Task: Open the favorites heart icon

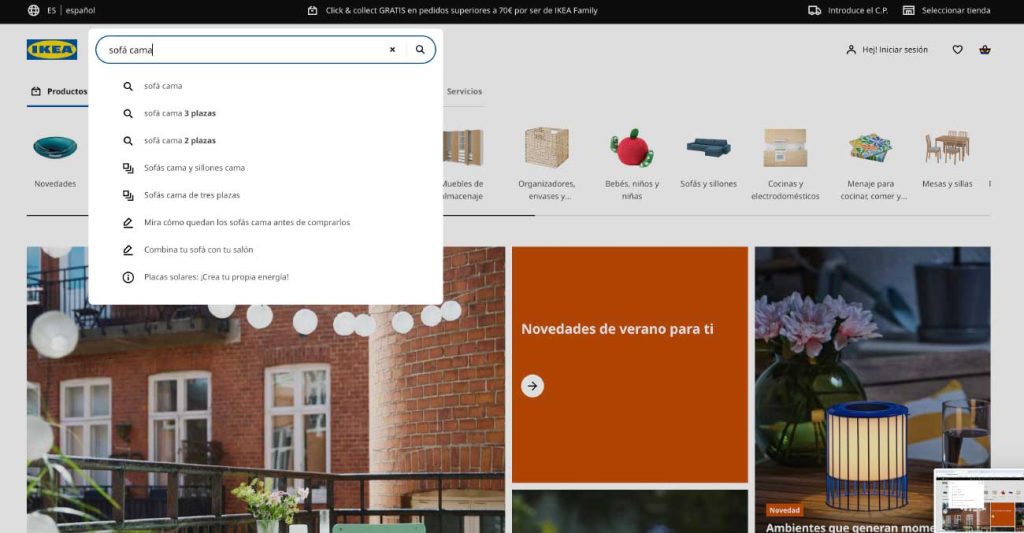Action: pos(957,50)
